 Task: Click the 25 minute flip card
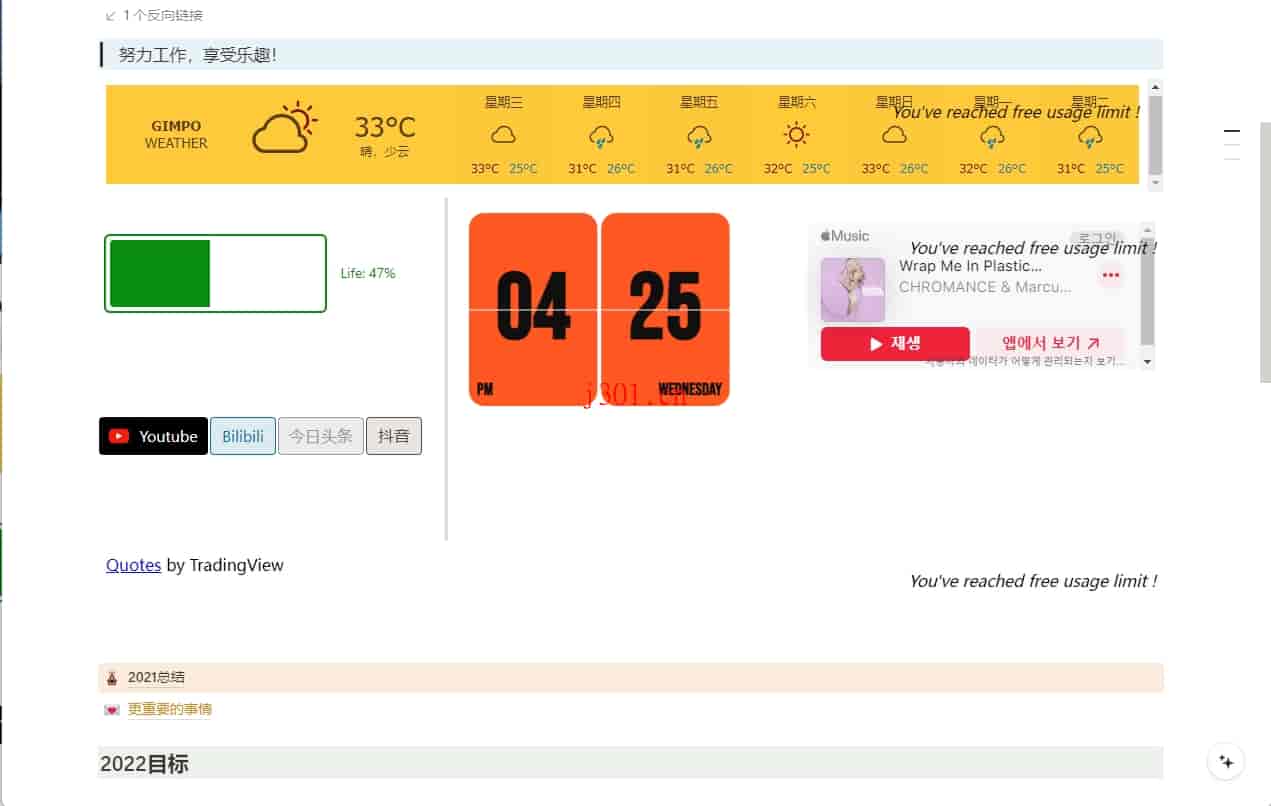pyautogui.click(x=665, y=309)
